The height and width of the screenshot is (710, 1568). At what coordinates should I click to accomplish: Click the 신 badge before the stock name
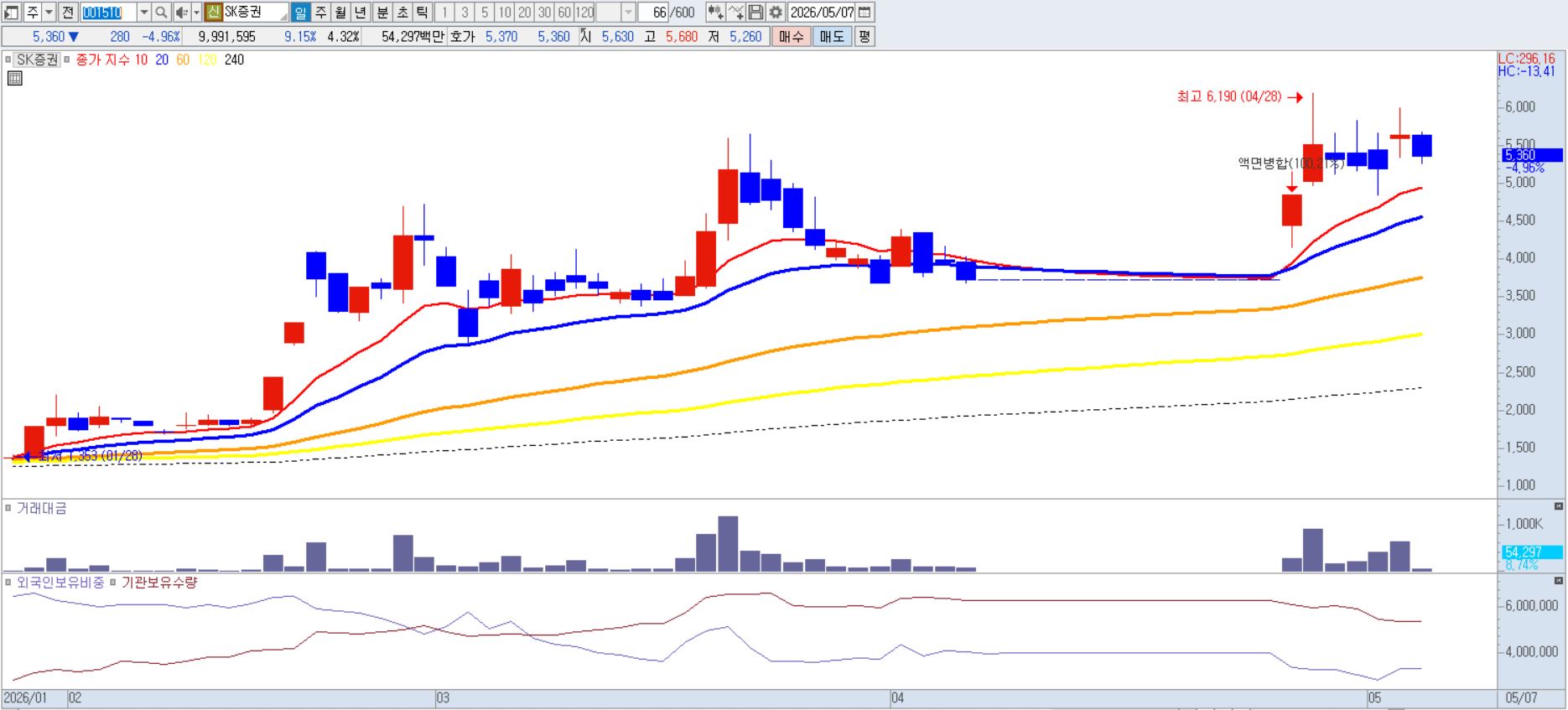coord(213,13)
